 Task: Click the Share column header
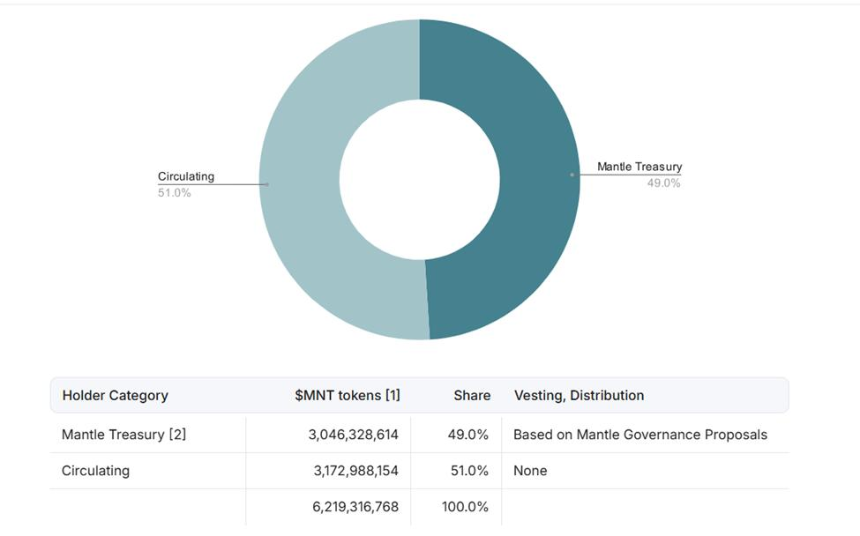coord(472,396)
